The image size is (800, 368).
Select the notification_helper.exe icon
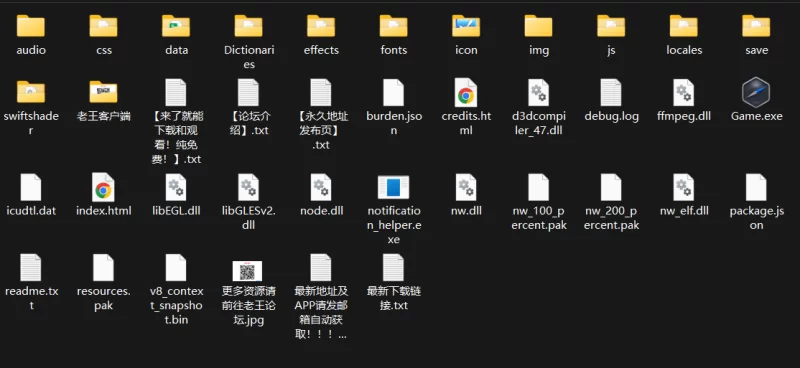tap(393, 187)
